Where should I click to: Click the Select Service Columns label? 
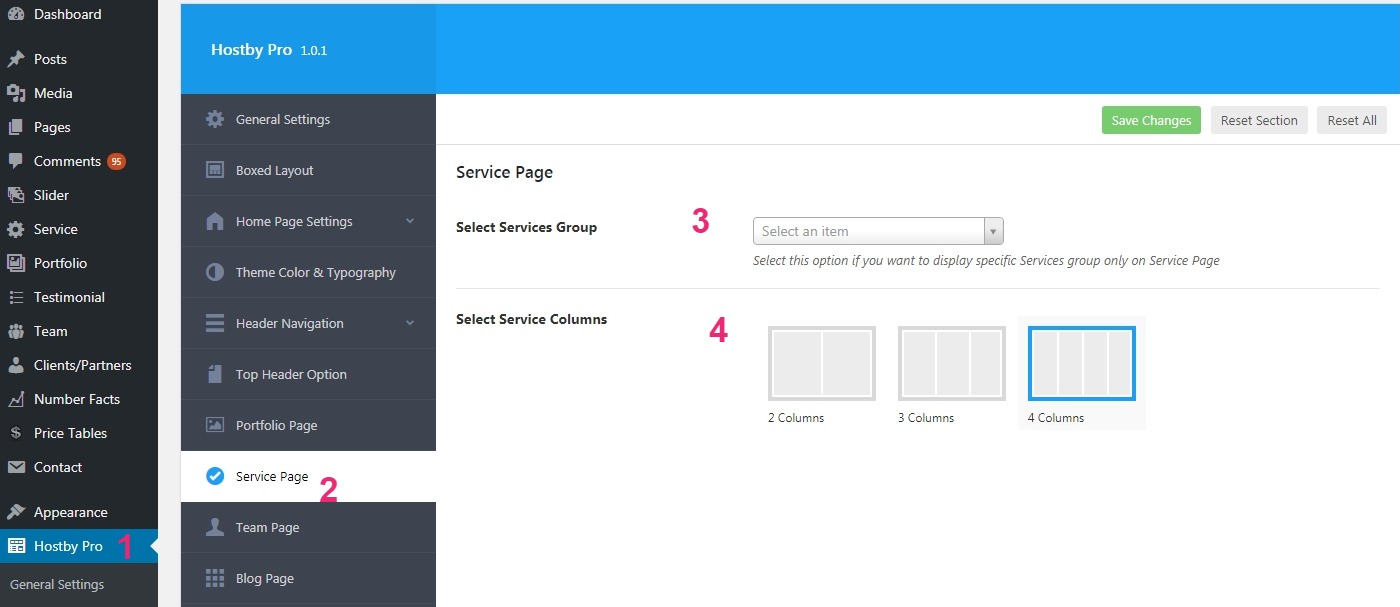pos(531,319)
